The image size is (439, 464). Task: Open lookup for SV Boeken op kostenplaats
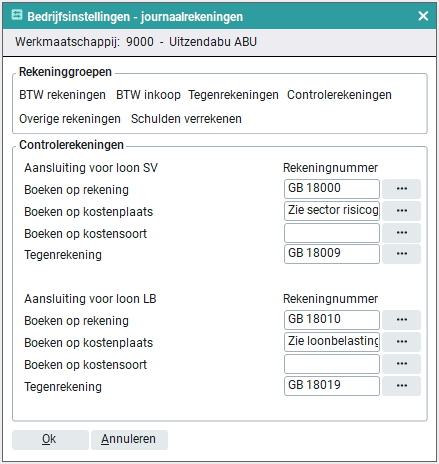(x=401, y=211)
